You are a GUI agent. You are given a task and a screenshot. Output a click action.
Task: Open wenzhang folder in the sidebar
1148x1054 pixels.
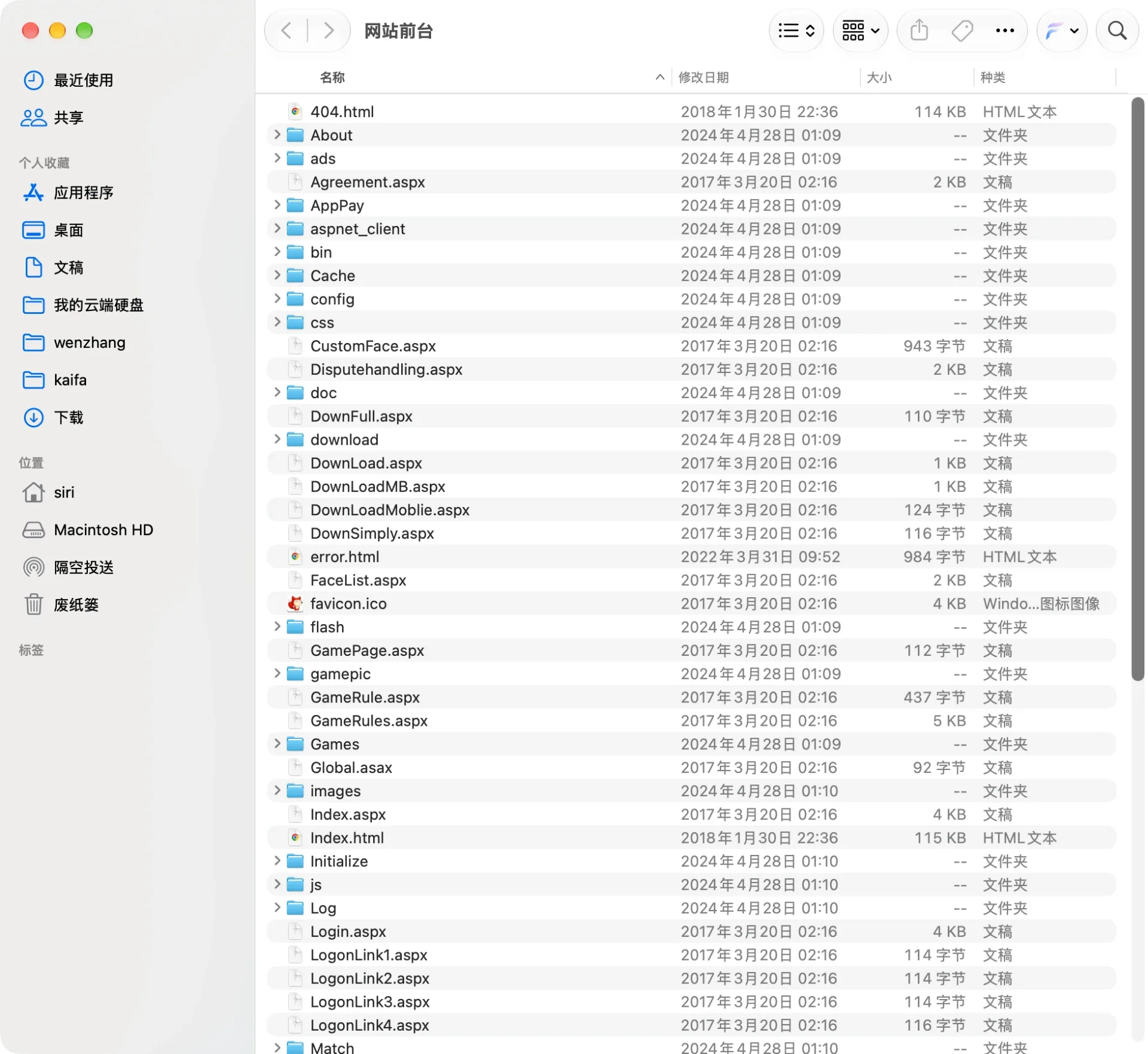[75, 343]
